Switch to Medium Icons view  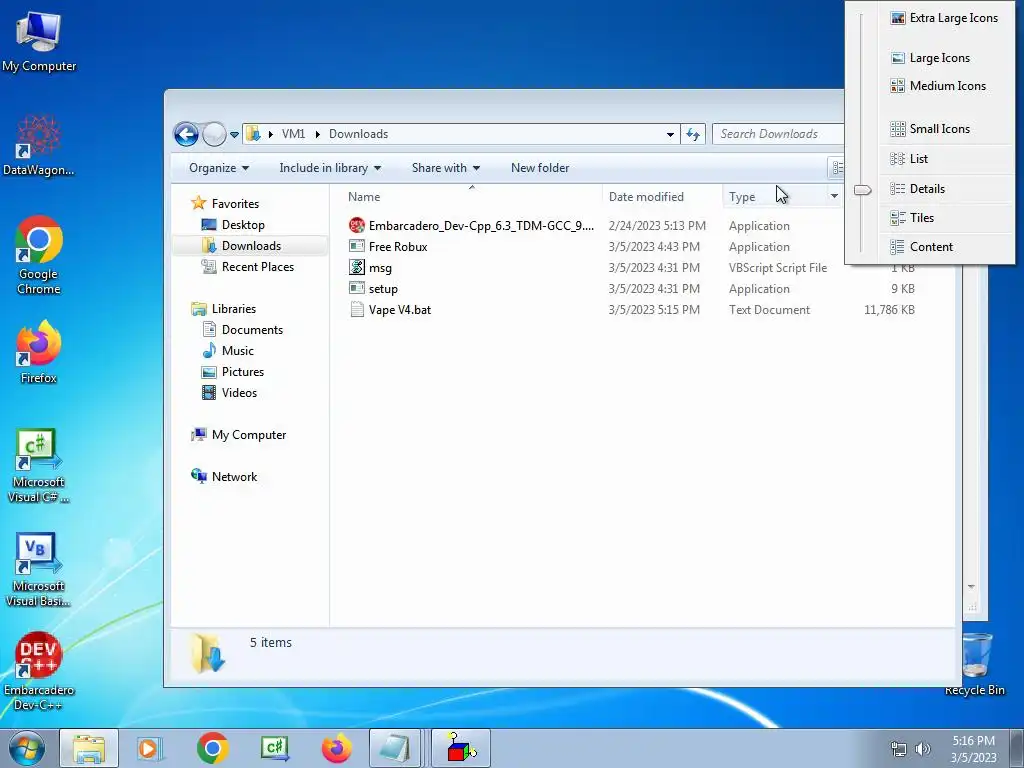[x=938, y=86]
